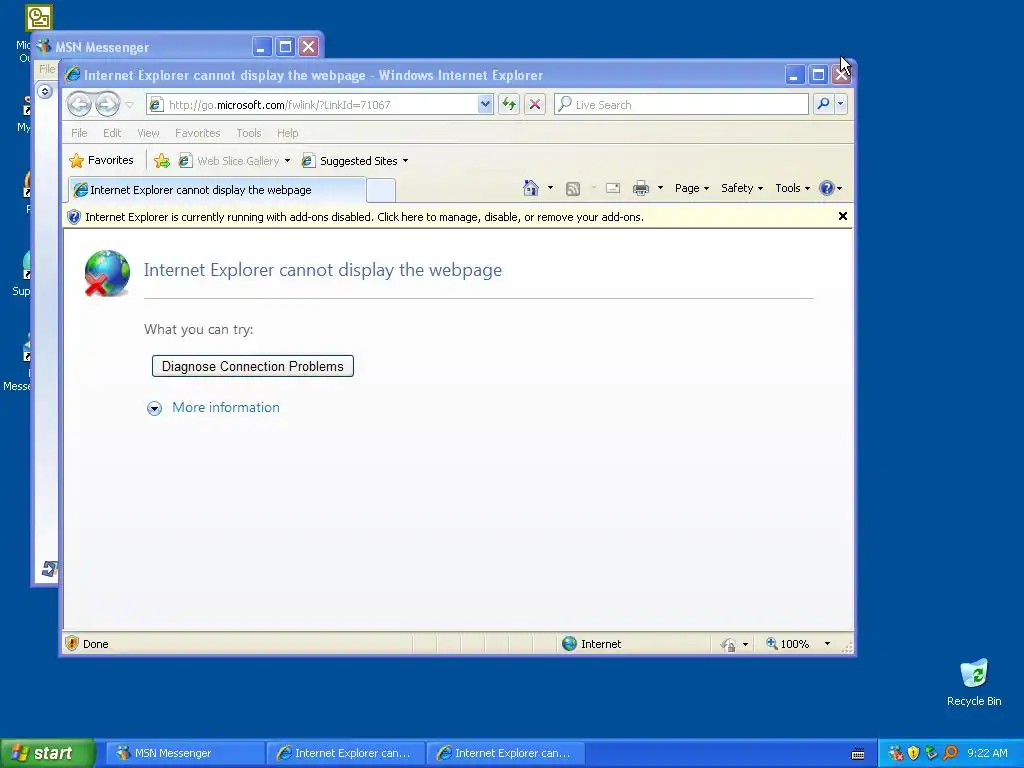Expand the zoom level dropdown arrow

827,644
